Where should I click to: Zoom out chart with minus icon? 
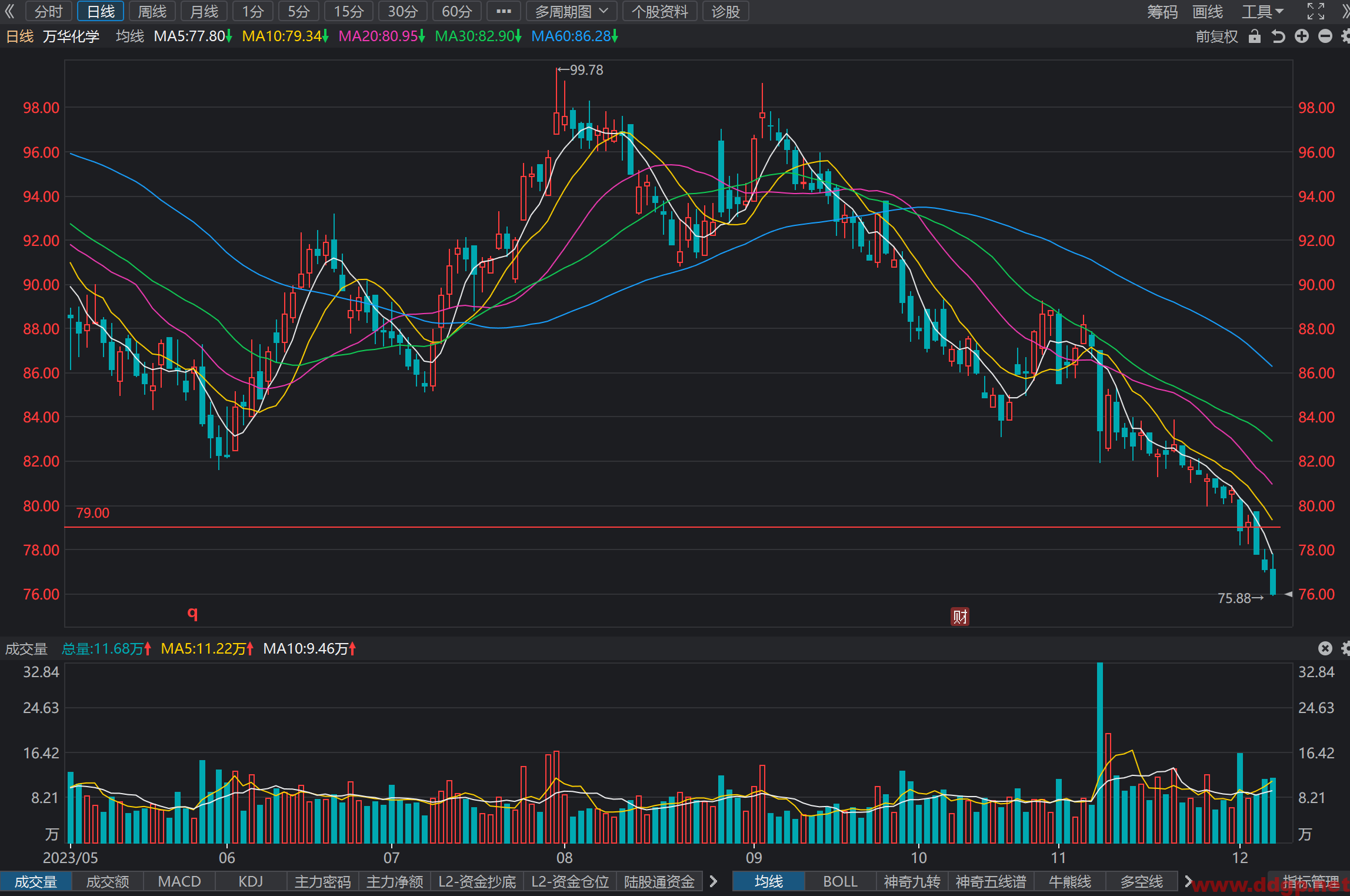1325,36
